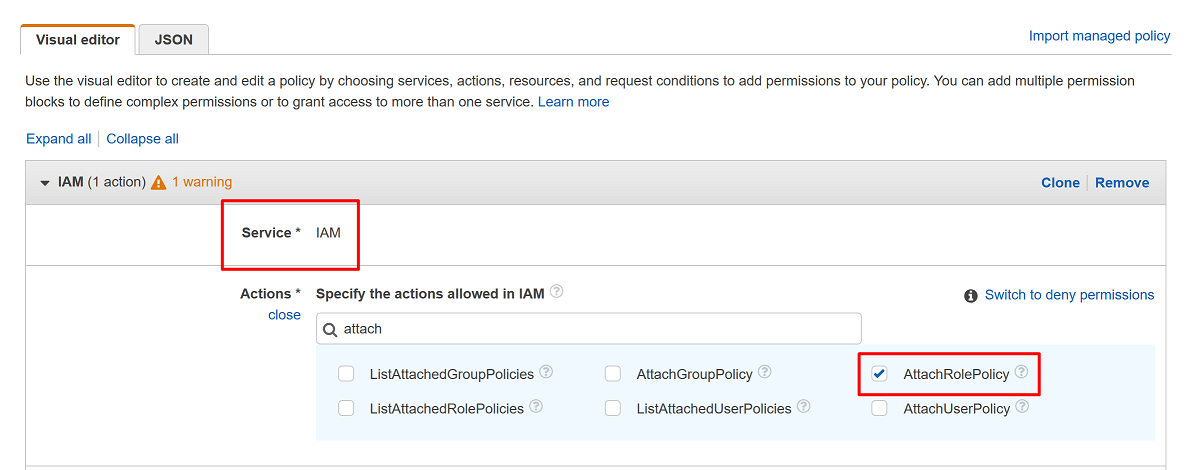Close the Actions section
The height and width of the screenshot is (470, 1187).
coord(284,315)
